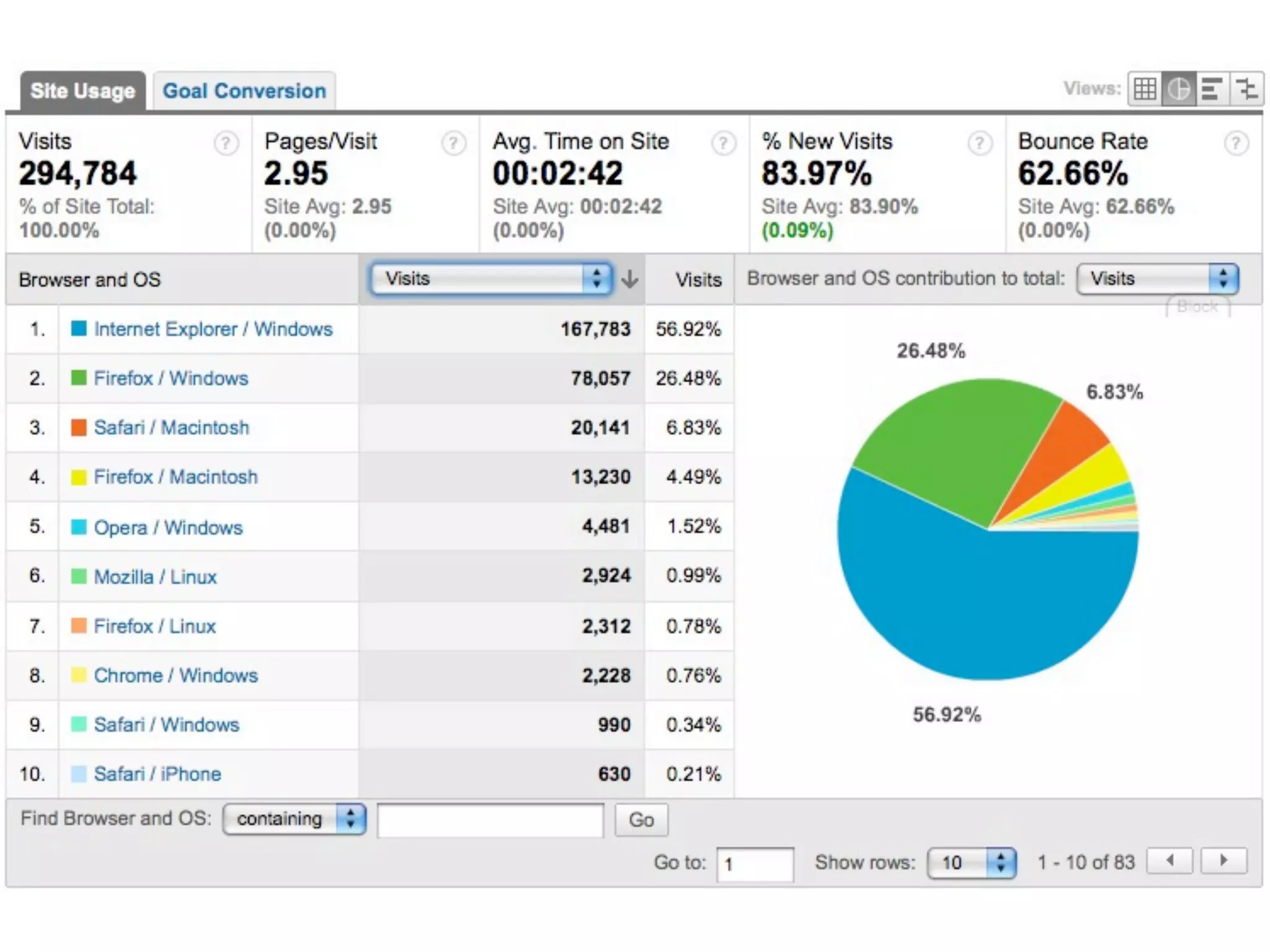Image resolution: width=1270 pixels, height=952 pixels.
Task: Click the Find Browser and OS text field
Action: (x=490, y=820)
